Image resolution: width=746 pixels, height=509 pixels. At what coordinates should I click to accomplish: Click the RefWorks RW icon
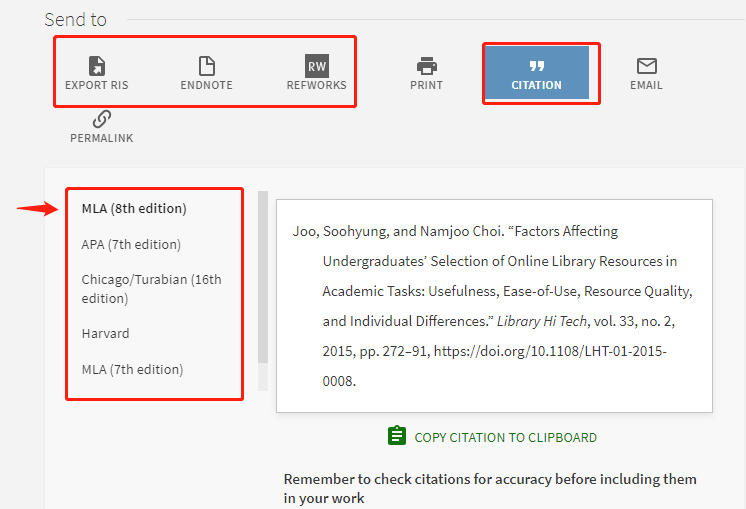316,66
